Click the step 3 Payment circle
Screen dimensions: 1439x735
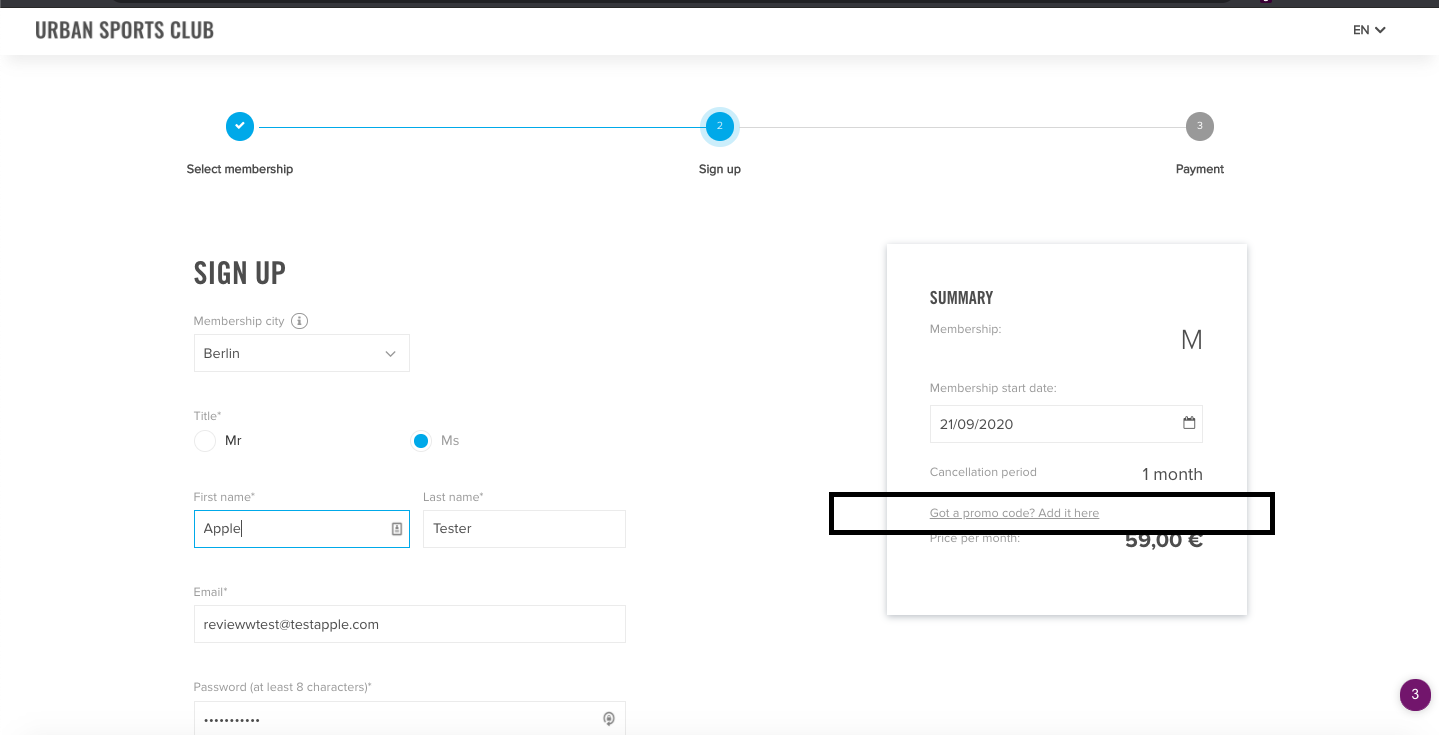(x=1200, y=126)
